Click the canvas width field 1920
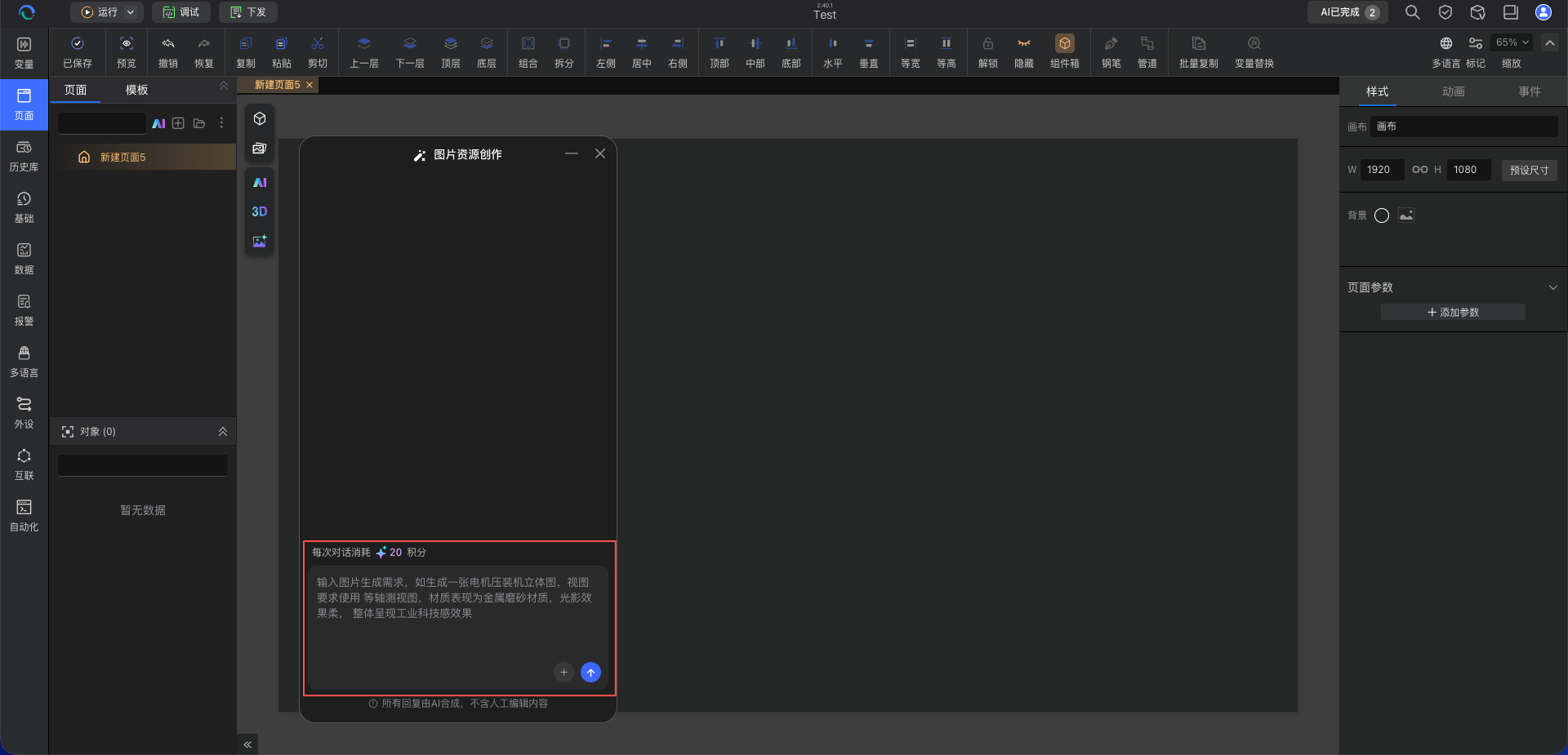Screen dimensions: 1568x755 pyautogui.click(x=1382, y=170)
